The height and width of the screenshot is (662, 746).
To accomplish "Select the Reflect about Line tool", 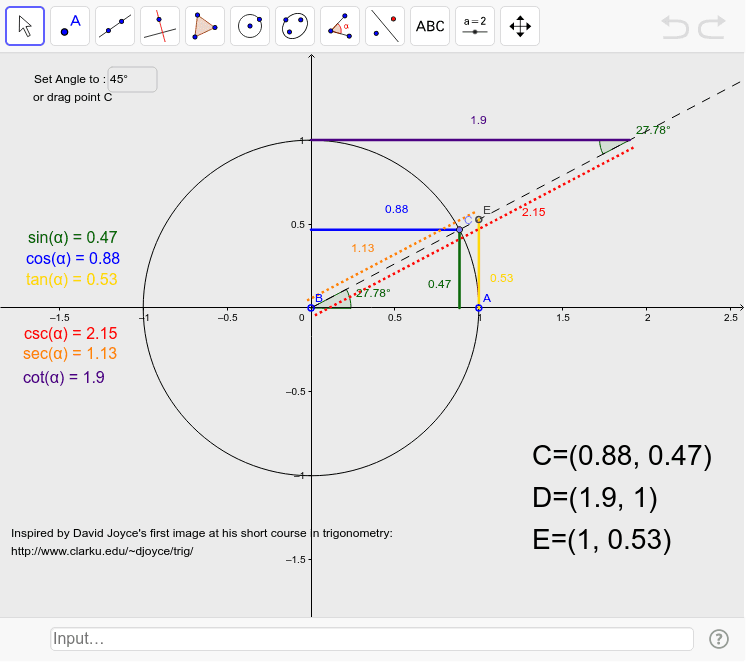I will [x=384, y=26].
